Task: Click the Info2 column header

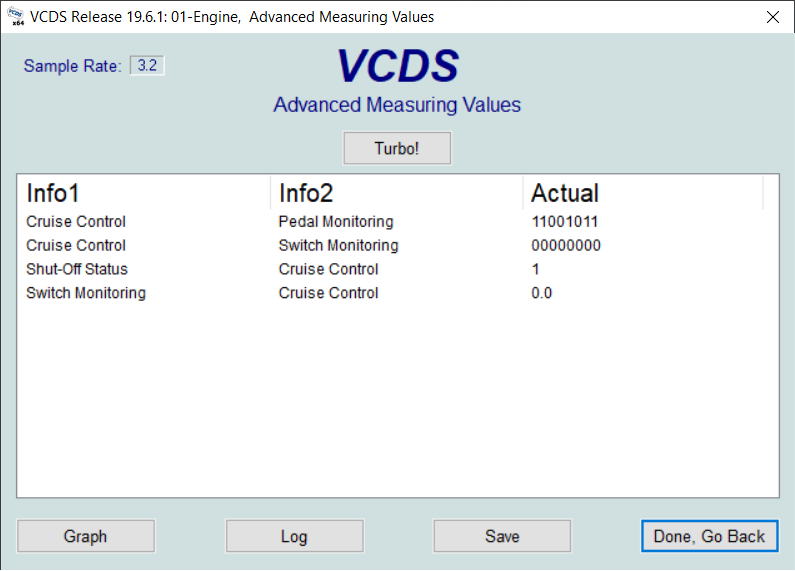Action: [396, 193]
